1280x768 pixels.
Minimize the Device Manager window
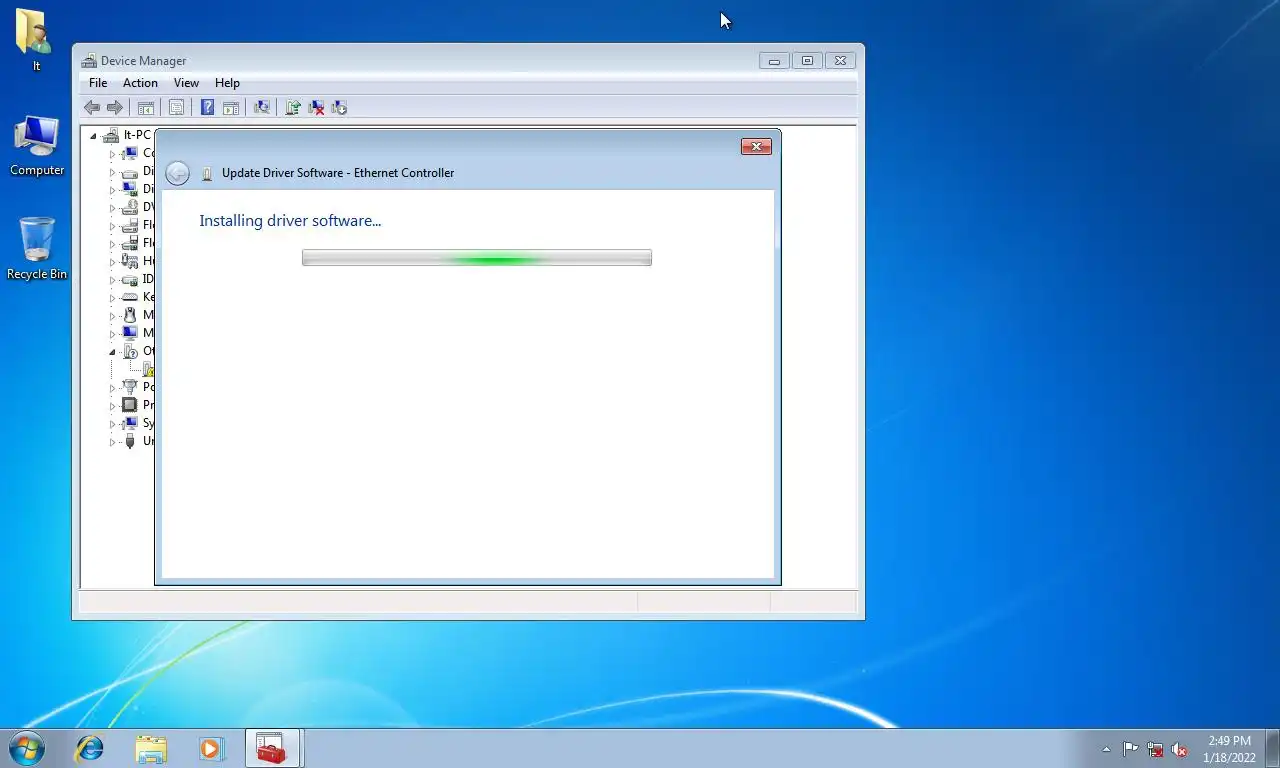(x=774, y=60)
